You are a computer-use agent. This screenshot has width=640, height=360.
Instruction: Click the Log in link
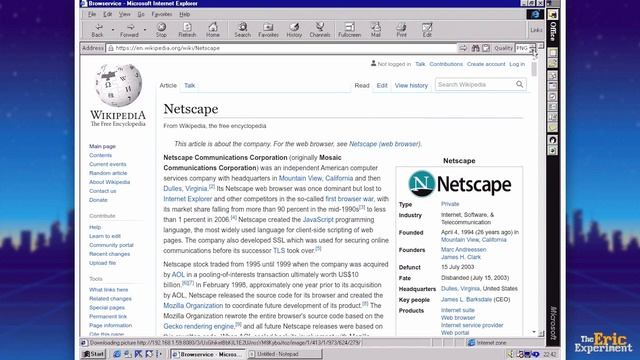tap(517, 64)
